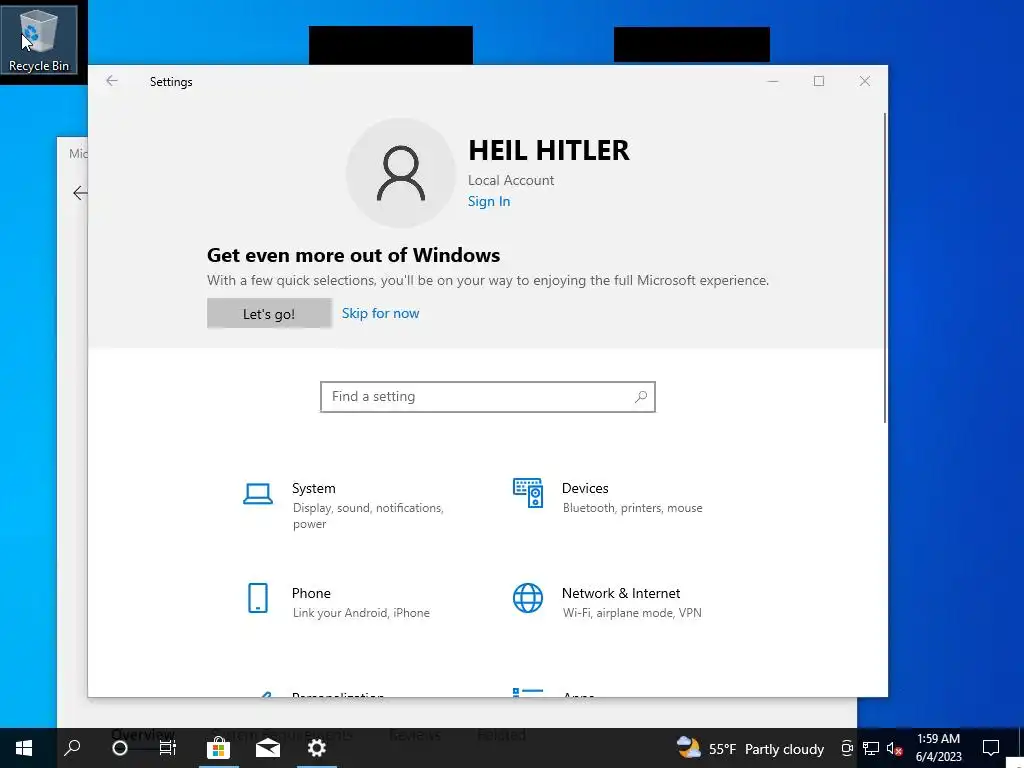Click 'Get even more out of Windows' heading
1024x768 pixels.
[353, 255]
